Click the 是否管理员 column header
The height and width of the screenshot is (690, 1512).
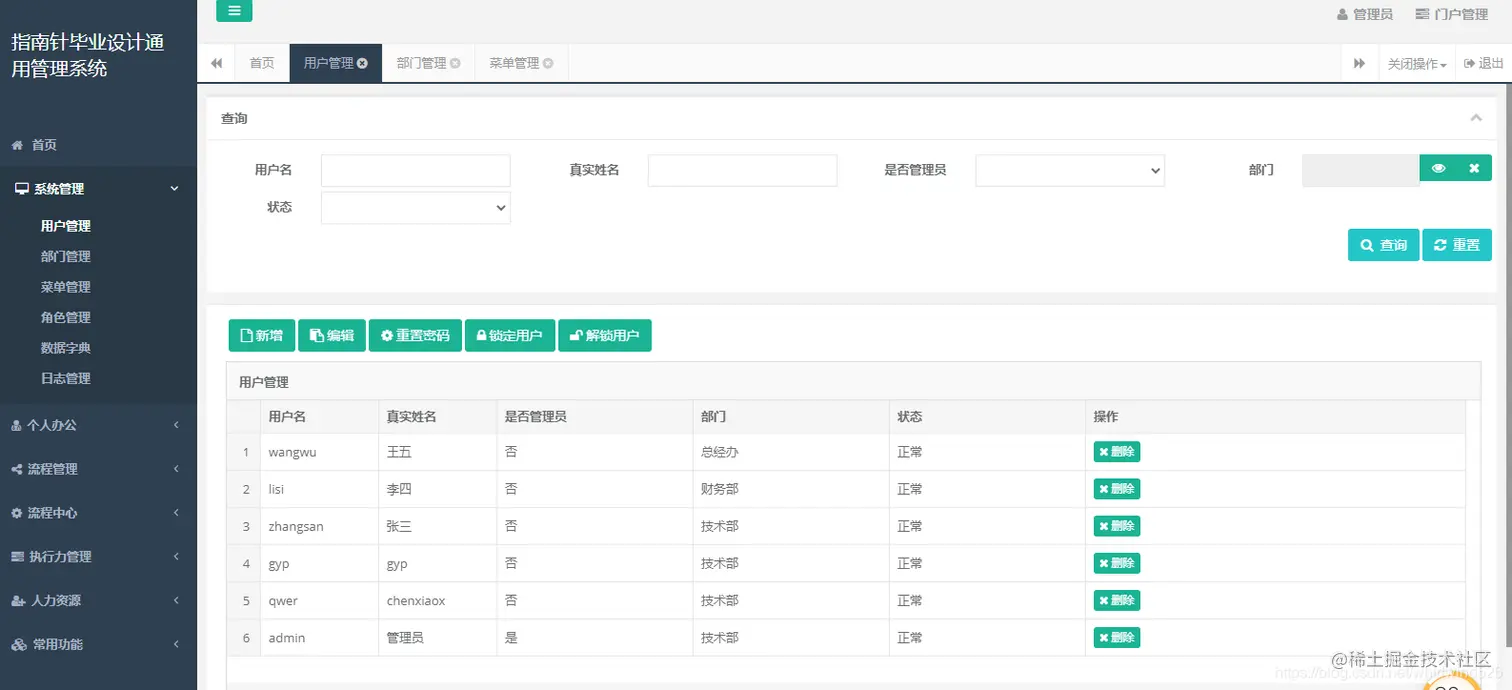tap(594, 416)
